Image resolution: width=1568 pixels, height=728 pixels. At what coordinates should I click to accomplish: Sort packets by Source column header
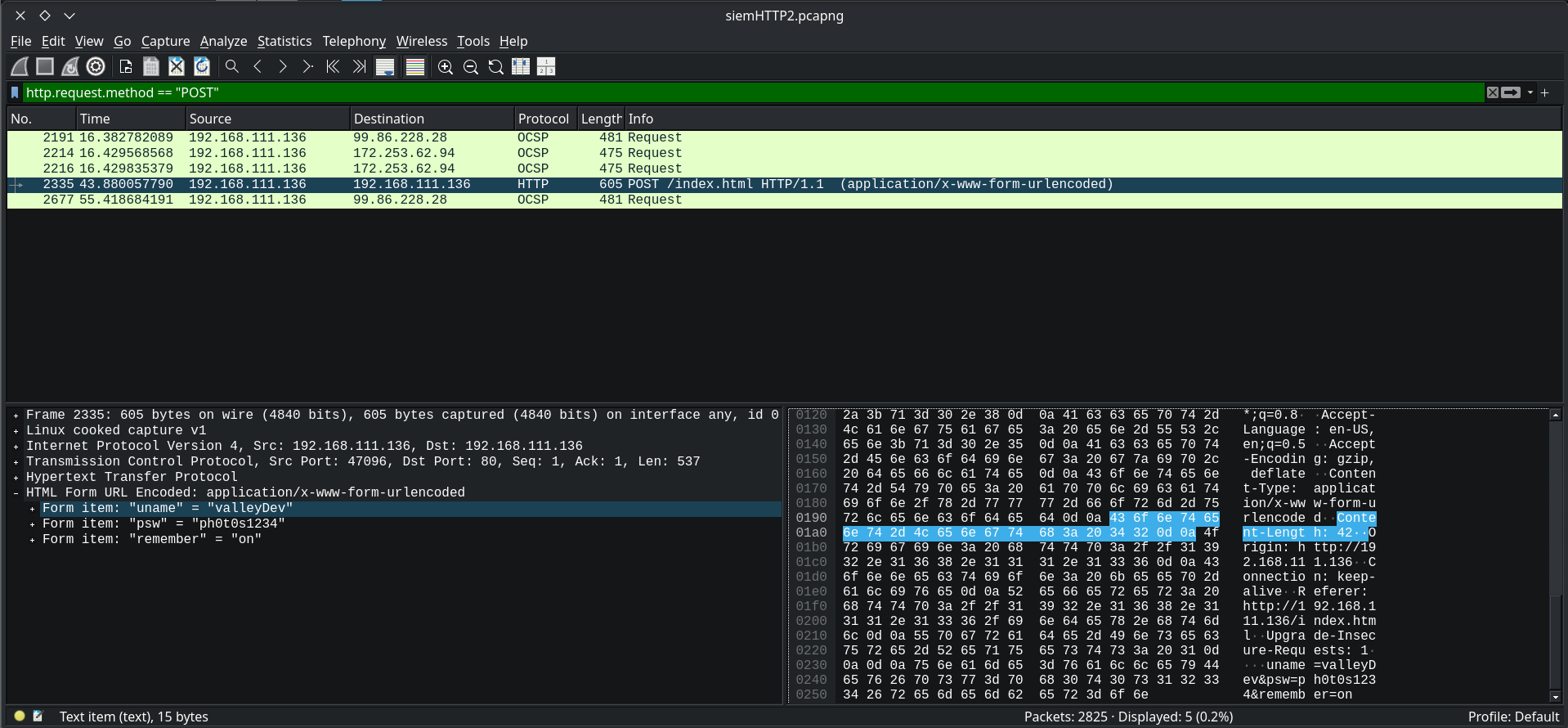(x=268, y=119)
